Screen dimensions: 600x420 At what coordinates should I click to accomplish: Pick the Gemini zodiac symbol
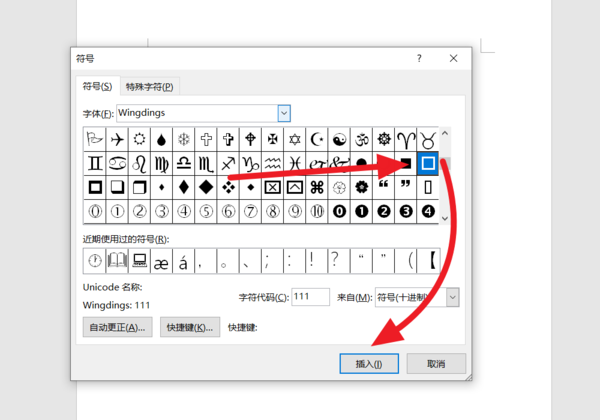coord(95,164)
